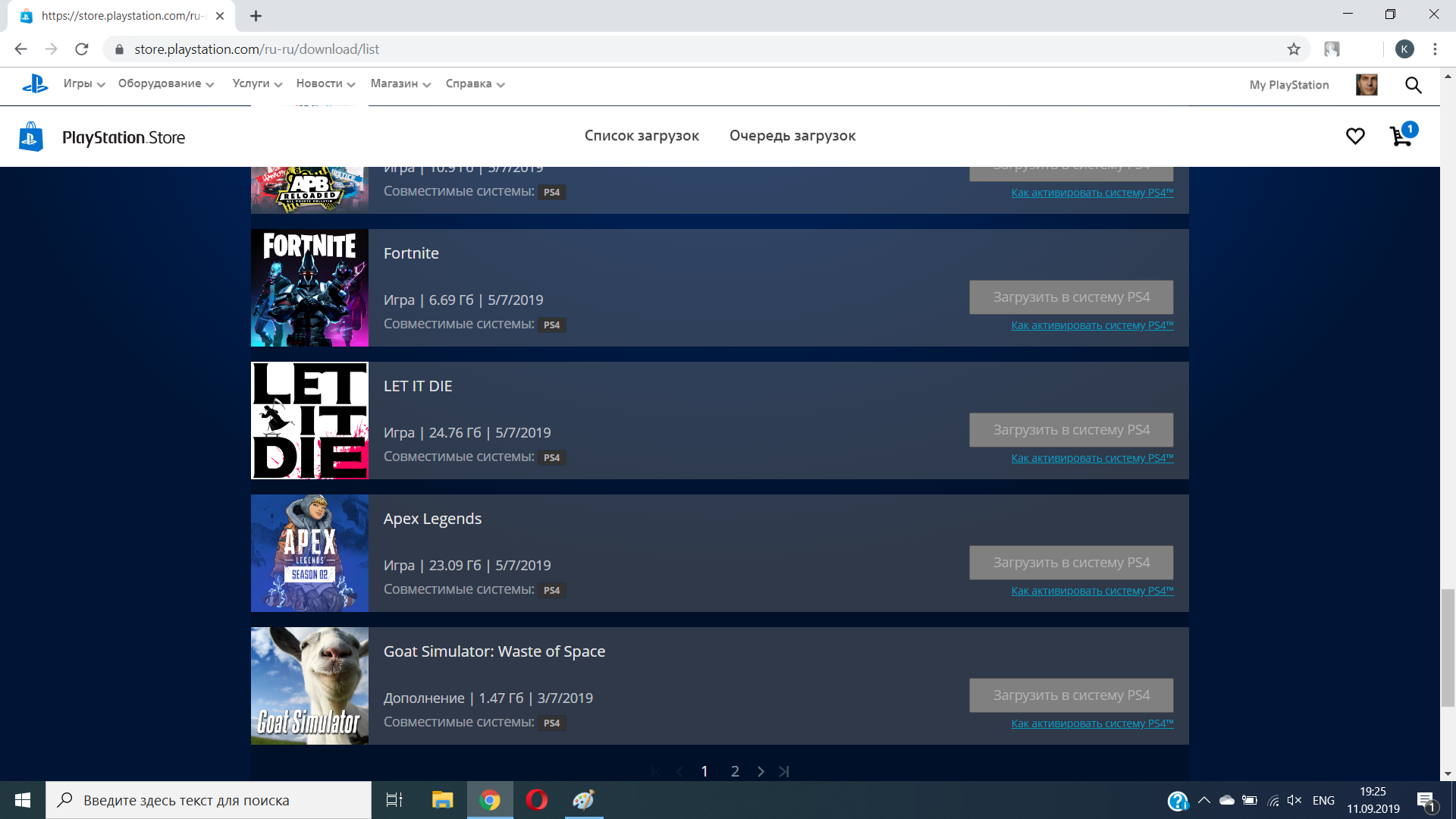
Task: Open the notification center icon
Action: point(1426,801)
